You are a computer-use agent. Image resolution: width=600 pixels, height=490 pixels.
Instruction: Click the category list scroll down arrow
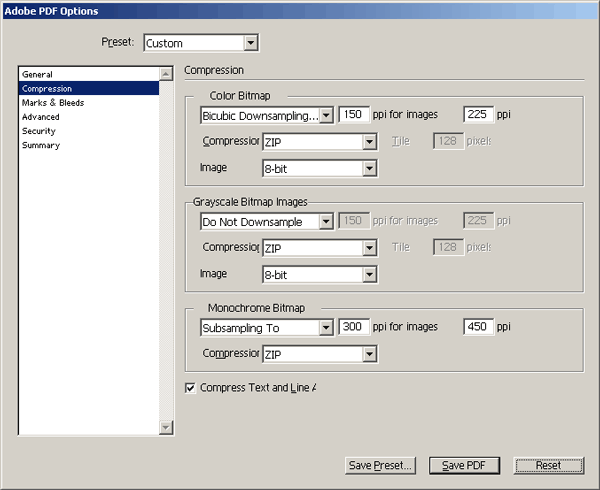(166, 427)
